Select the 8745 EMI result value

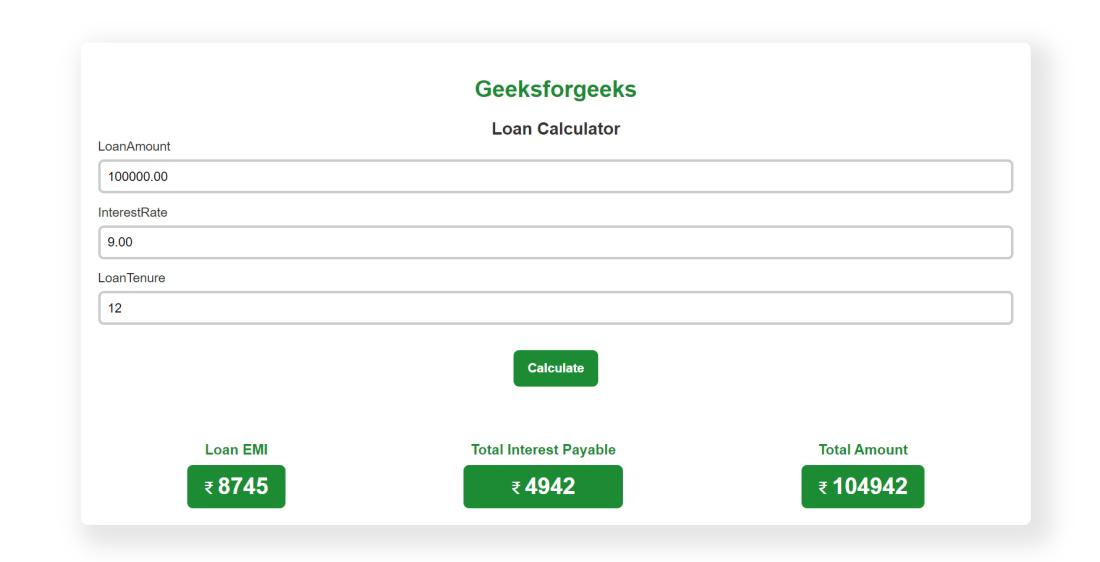coord(243,486)
